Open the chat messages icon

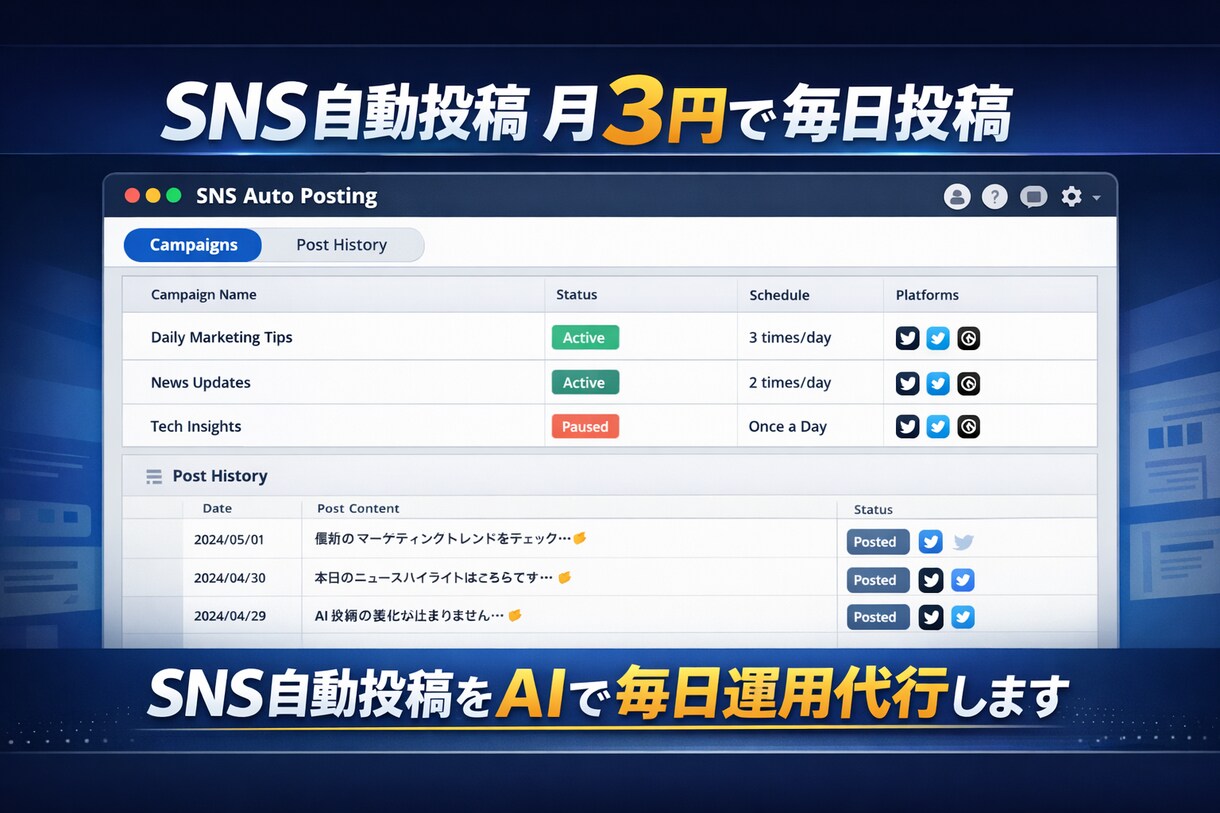(x=1033, y=197)
